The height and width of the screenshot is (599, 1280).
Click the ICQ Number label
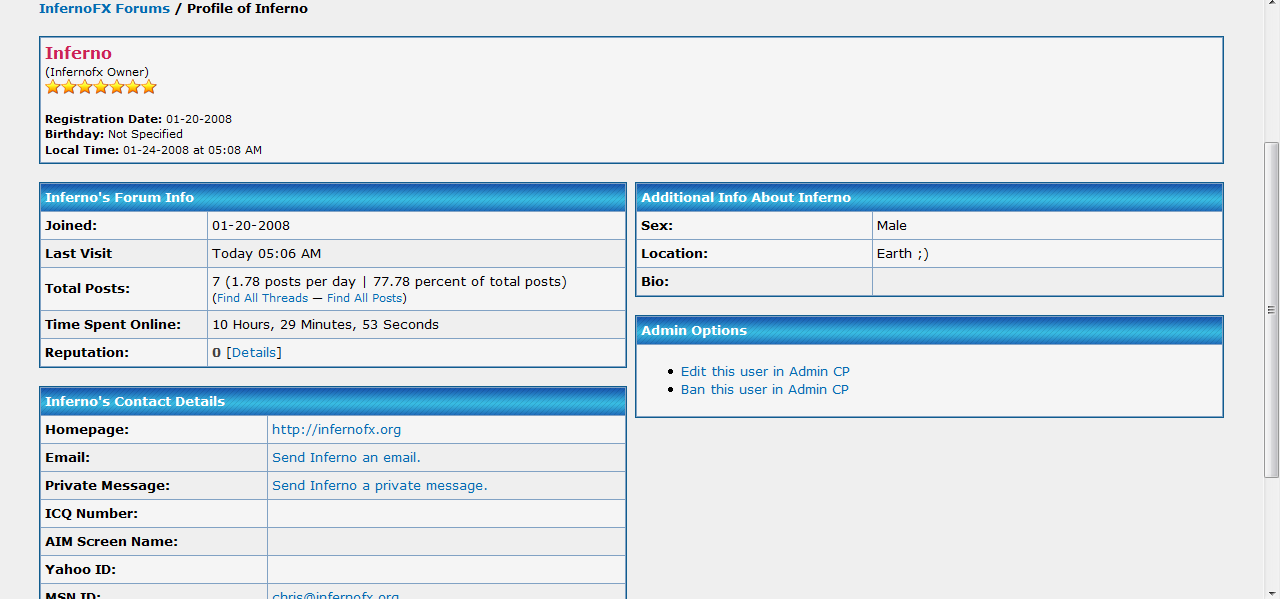point(92,514)
